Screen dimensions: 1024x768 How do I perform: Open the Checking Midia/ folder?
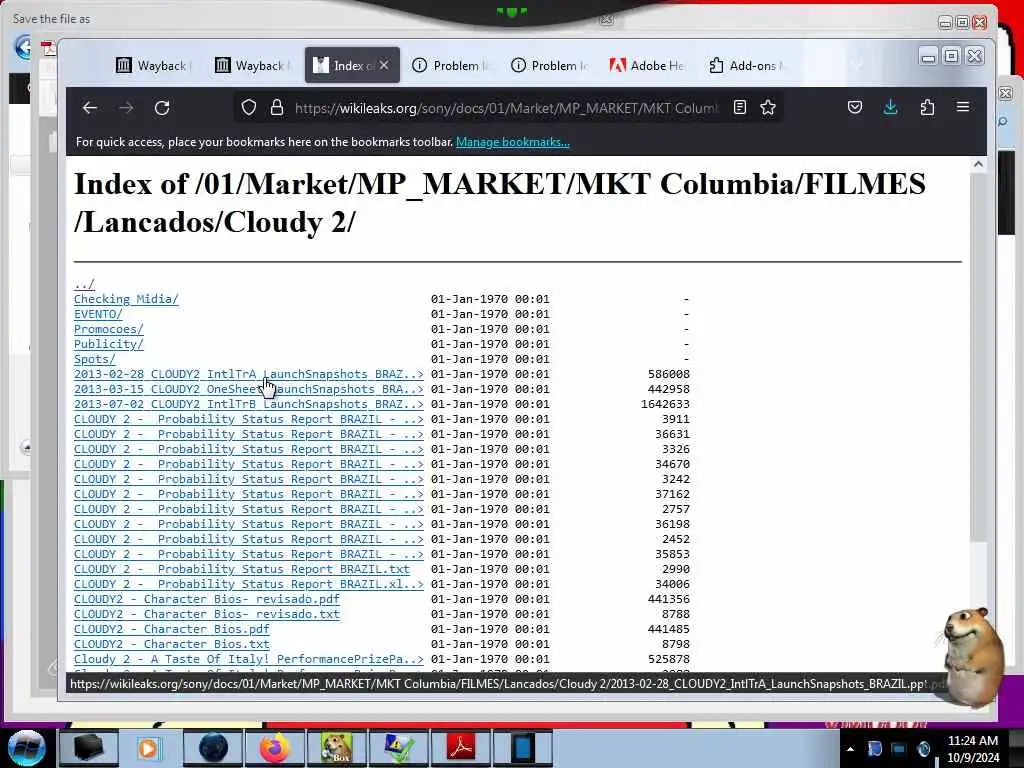pos(126,299)
